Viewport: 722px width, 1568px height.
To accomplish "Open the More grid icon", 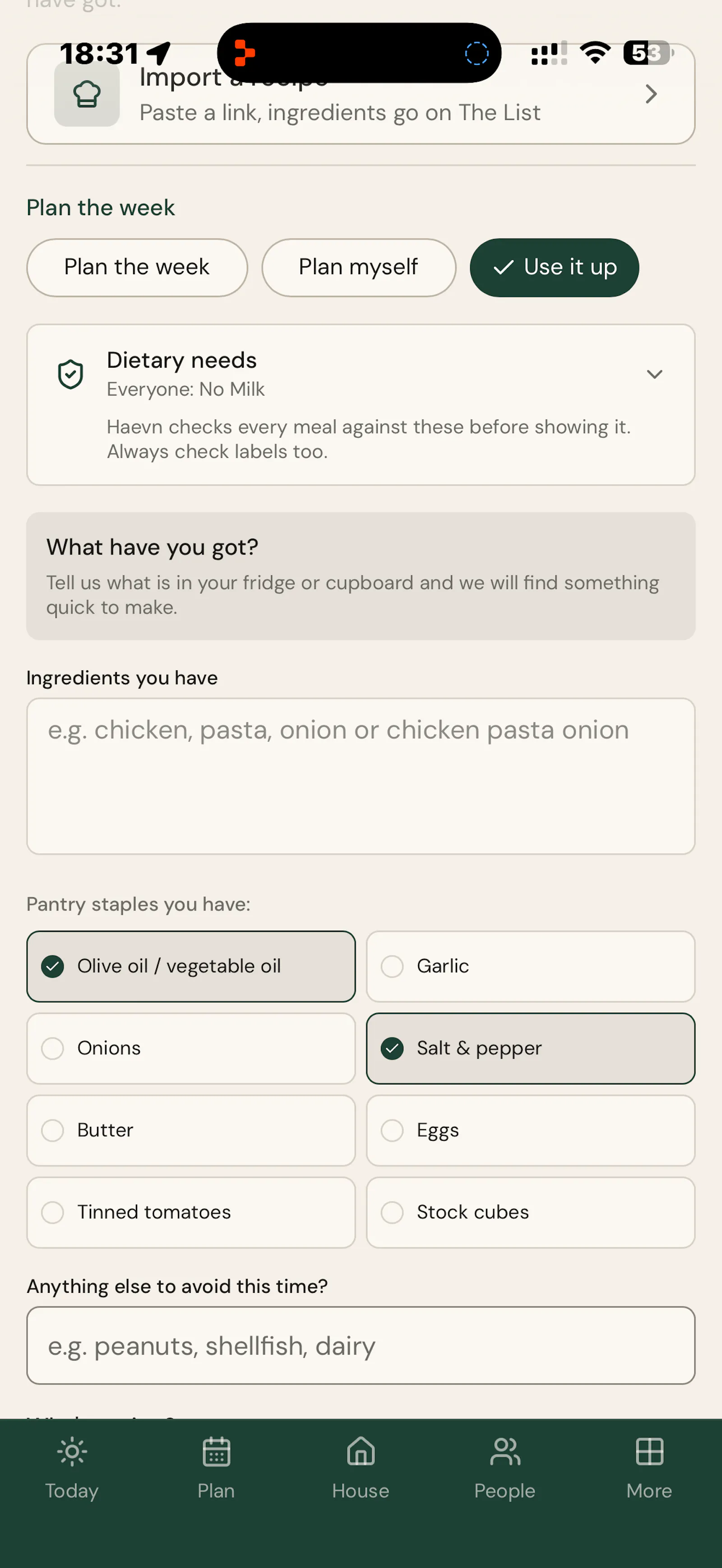I will pos(649,1453).
